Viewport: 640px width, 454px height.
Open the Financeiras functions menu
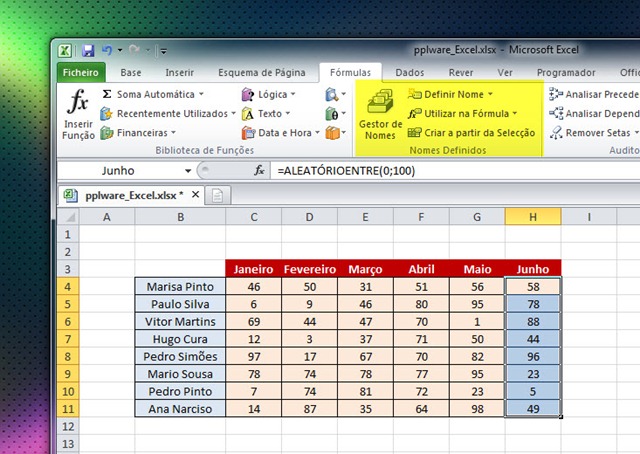(x=138, y=133)
